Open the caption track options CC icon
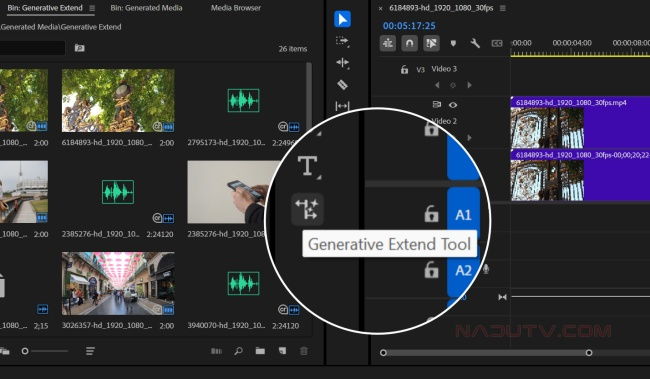Viewport: 650px width, 379px height. point(497,43)
